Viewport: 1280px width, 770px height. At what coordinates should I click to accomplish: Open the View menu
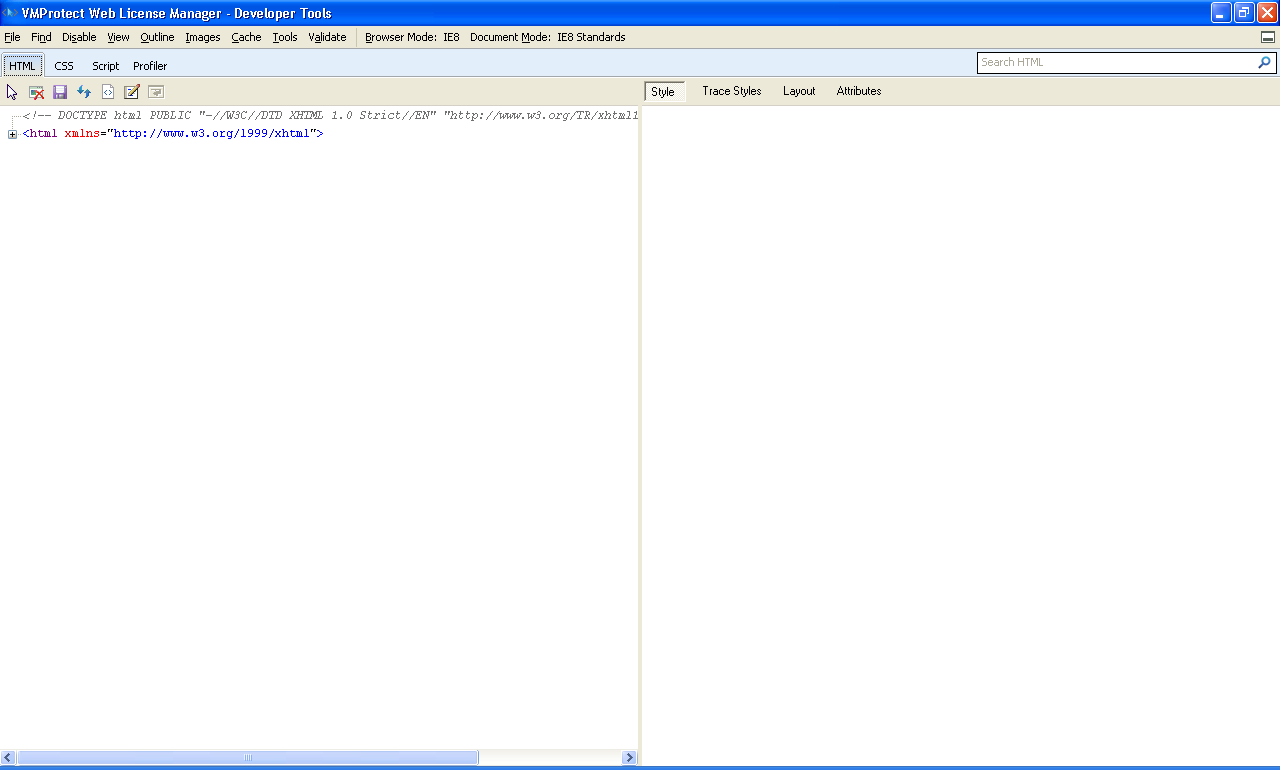(118, 37)
